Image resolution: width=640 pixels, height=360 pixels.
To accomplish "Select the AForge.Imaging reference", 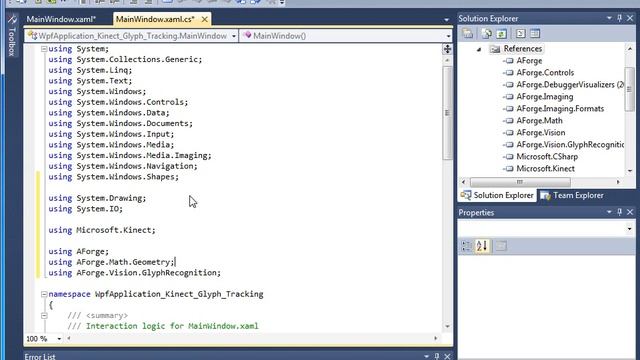I will coord(545,97).
